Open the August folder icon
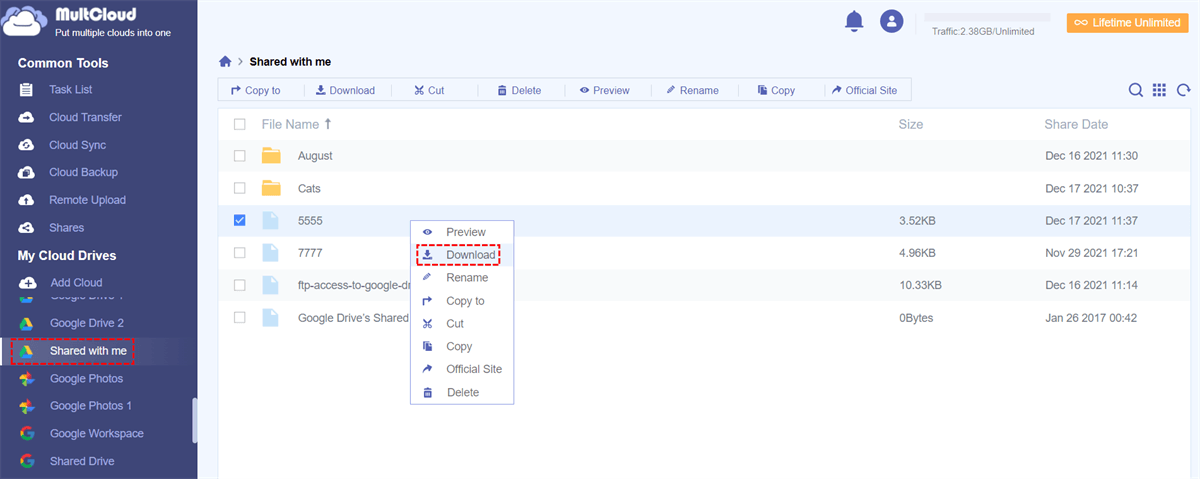Screen dimensions: 1200x479 point(271,156)
